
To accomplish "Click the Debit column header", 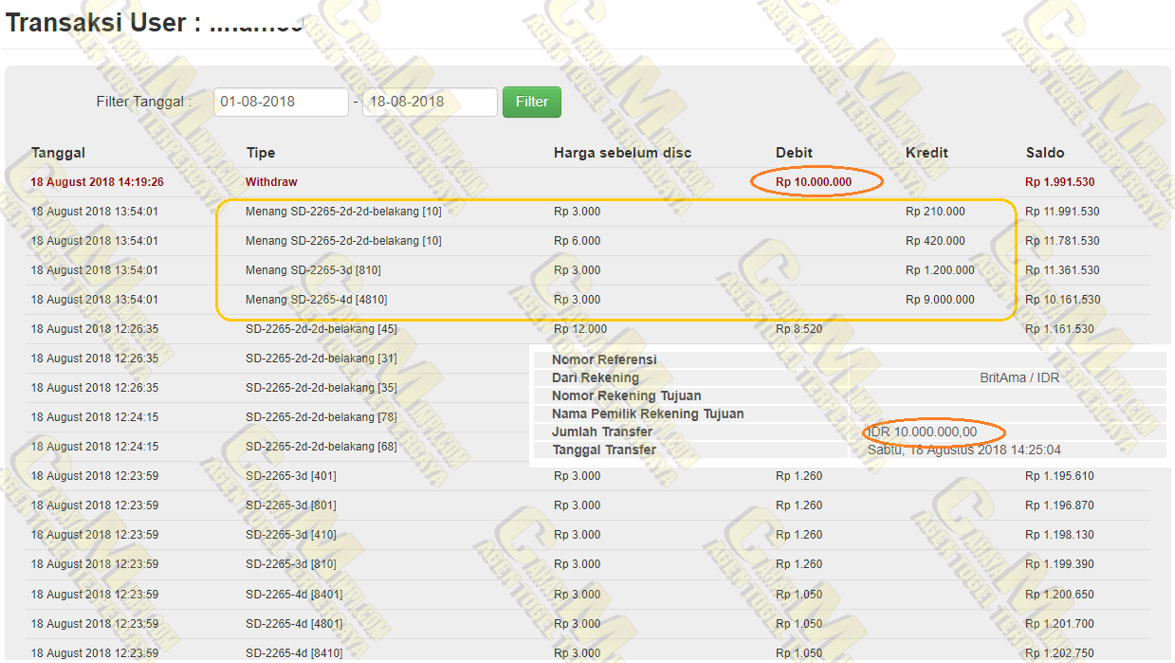I will pyautogui.click(x=794, y=153).
